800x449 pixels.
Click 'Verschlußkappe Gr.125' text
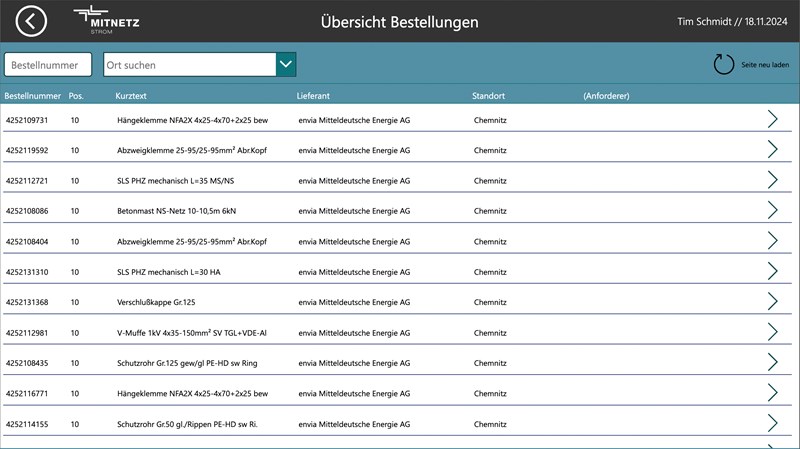156,302
